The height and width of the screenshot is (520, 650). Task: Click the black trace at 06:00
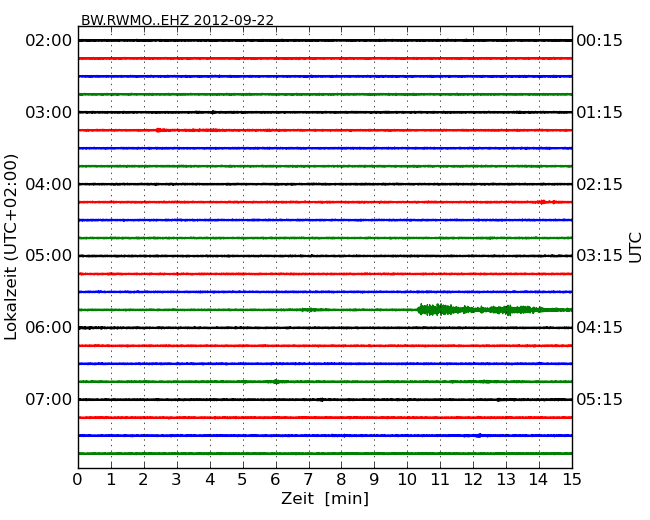[x=325, y=328]
